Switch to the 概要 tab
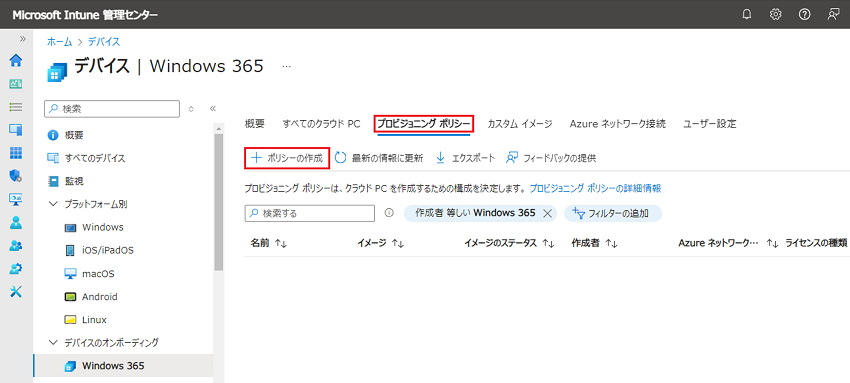Image resolution: width=850 pixels, height=383 pixels. [255, 124]
